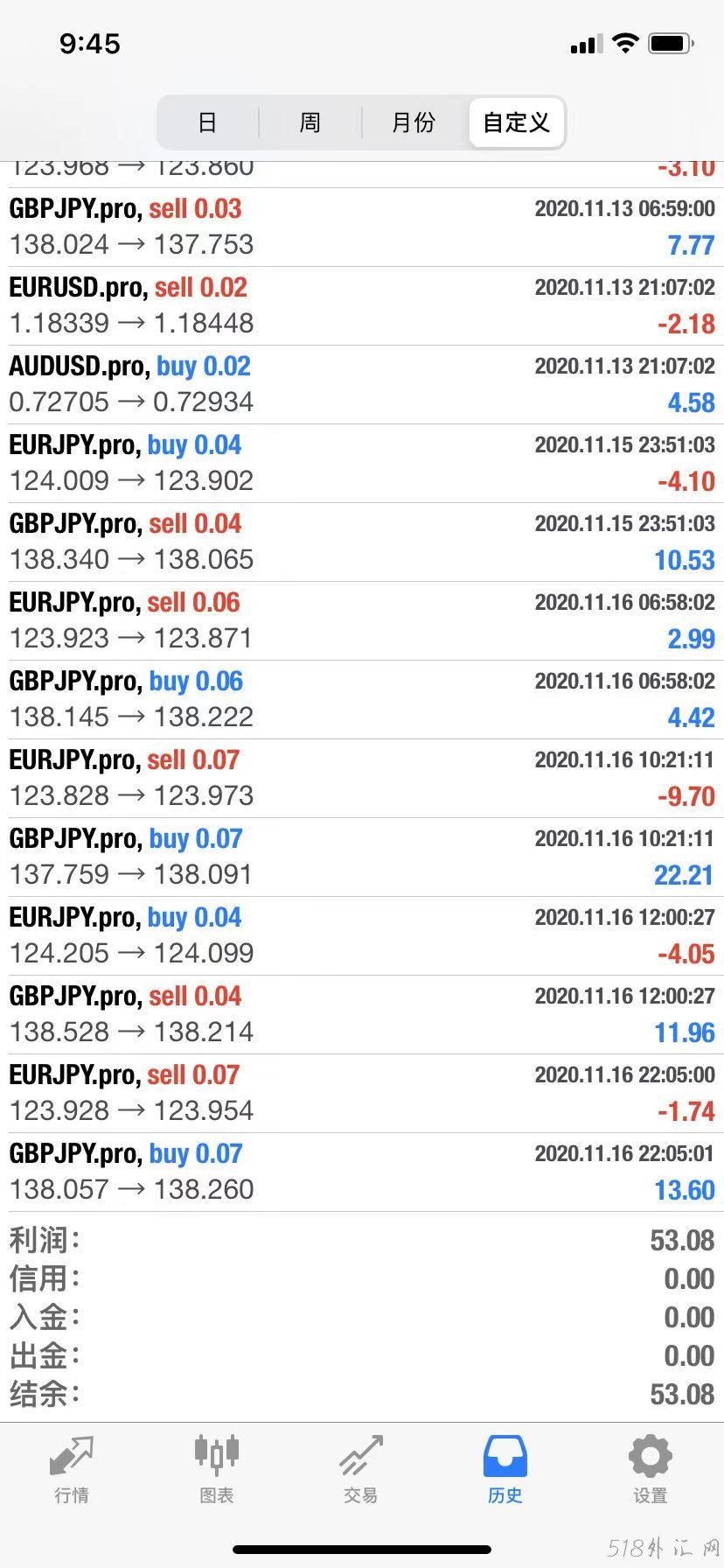Tap the Wi-Fi status icon
Image resolution: width=724 pixels, height=1568 pixels.
625,43
